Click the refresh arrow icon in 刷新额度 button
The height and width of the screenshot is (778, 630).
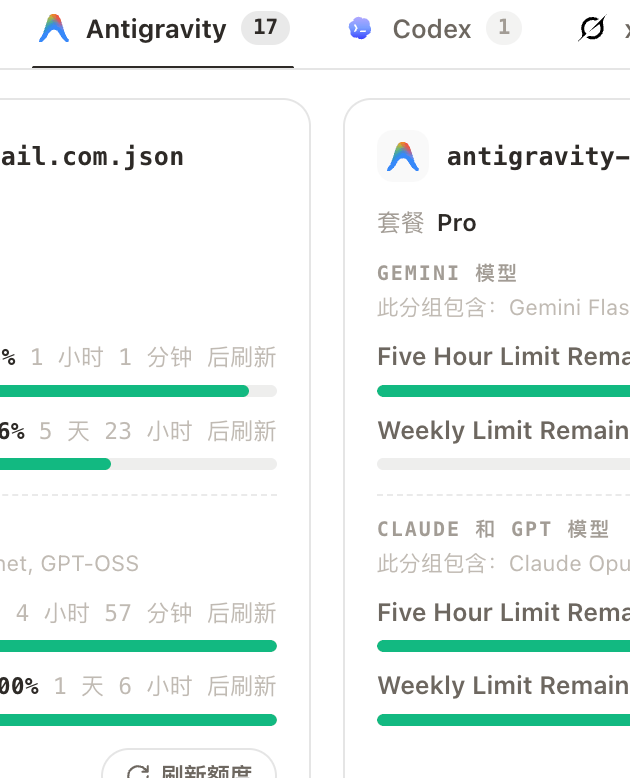pos(138,772)
